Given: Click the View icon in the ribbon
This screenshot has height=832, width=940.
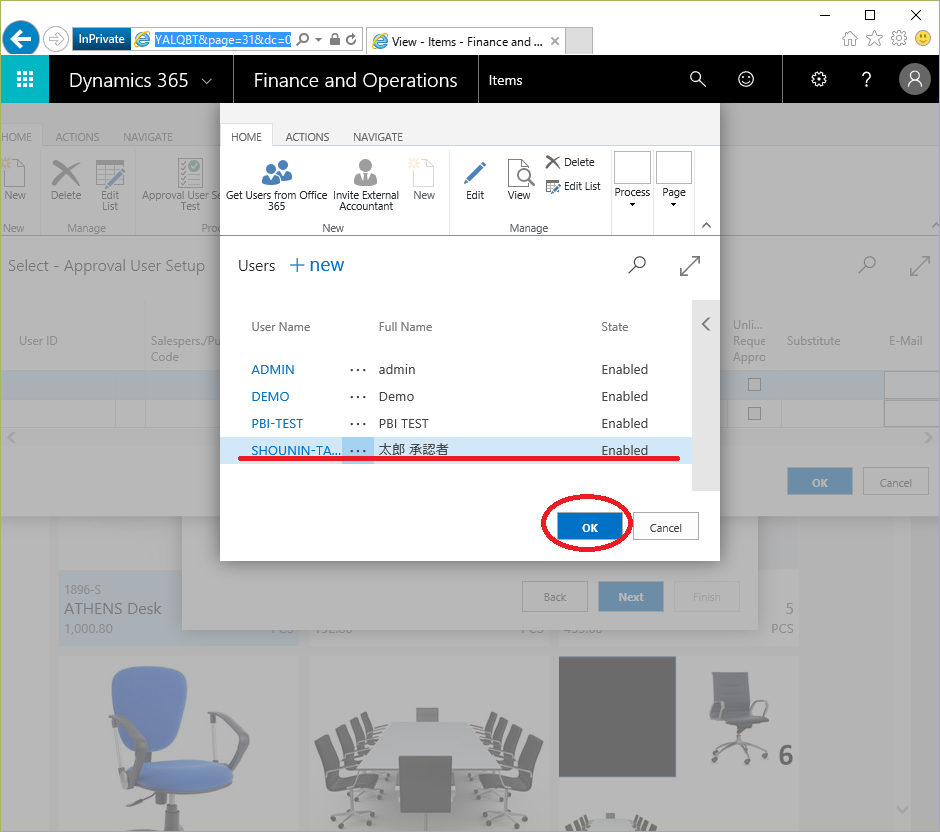Looking at the screenshot, I should click(x=519, y=180).
